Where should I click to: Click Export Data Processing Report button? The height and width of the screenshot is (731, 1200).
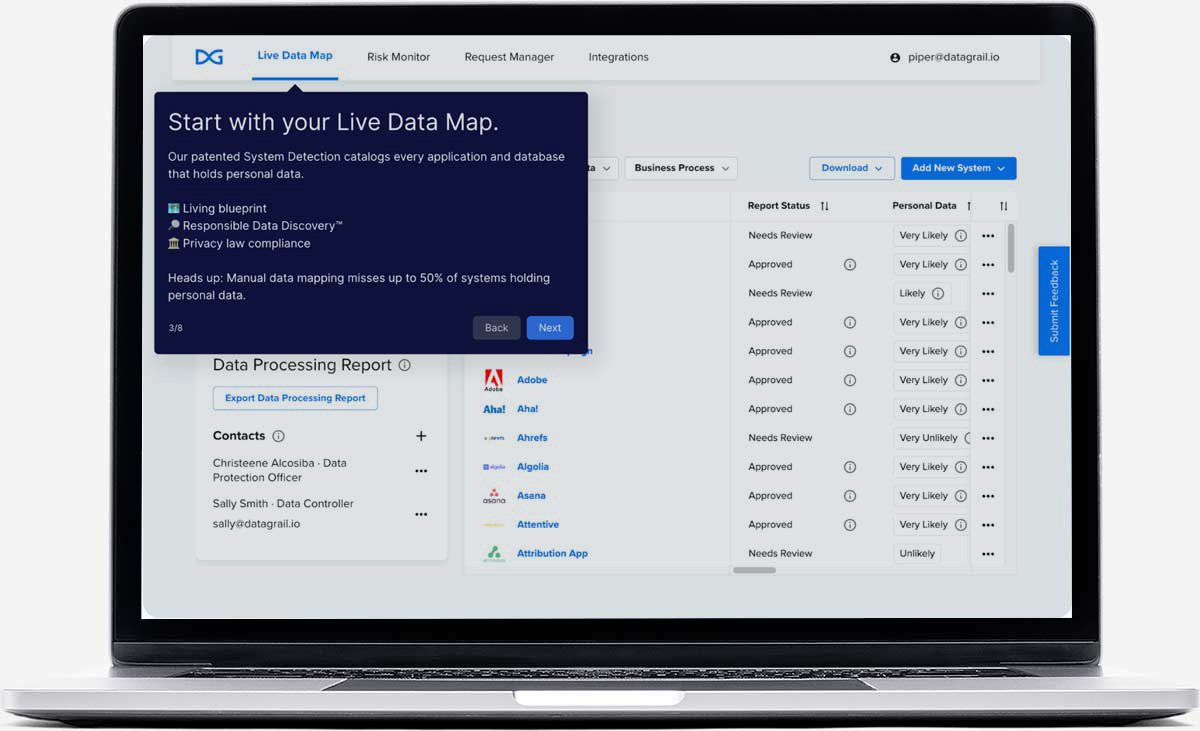point(295,398)
